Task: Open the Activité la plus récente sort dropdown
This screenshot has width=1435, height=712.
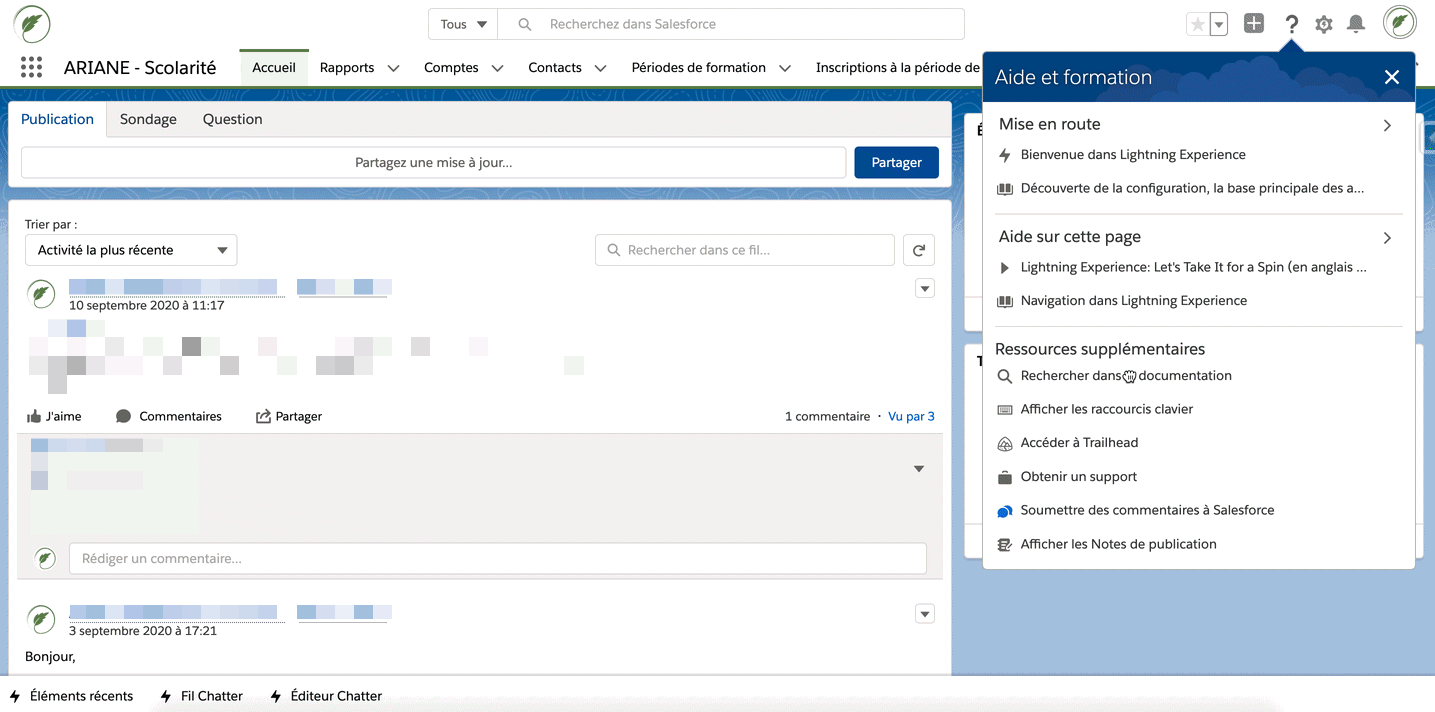Action: pyautogui.click(x=131, y=250)
